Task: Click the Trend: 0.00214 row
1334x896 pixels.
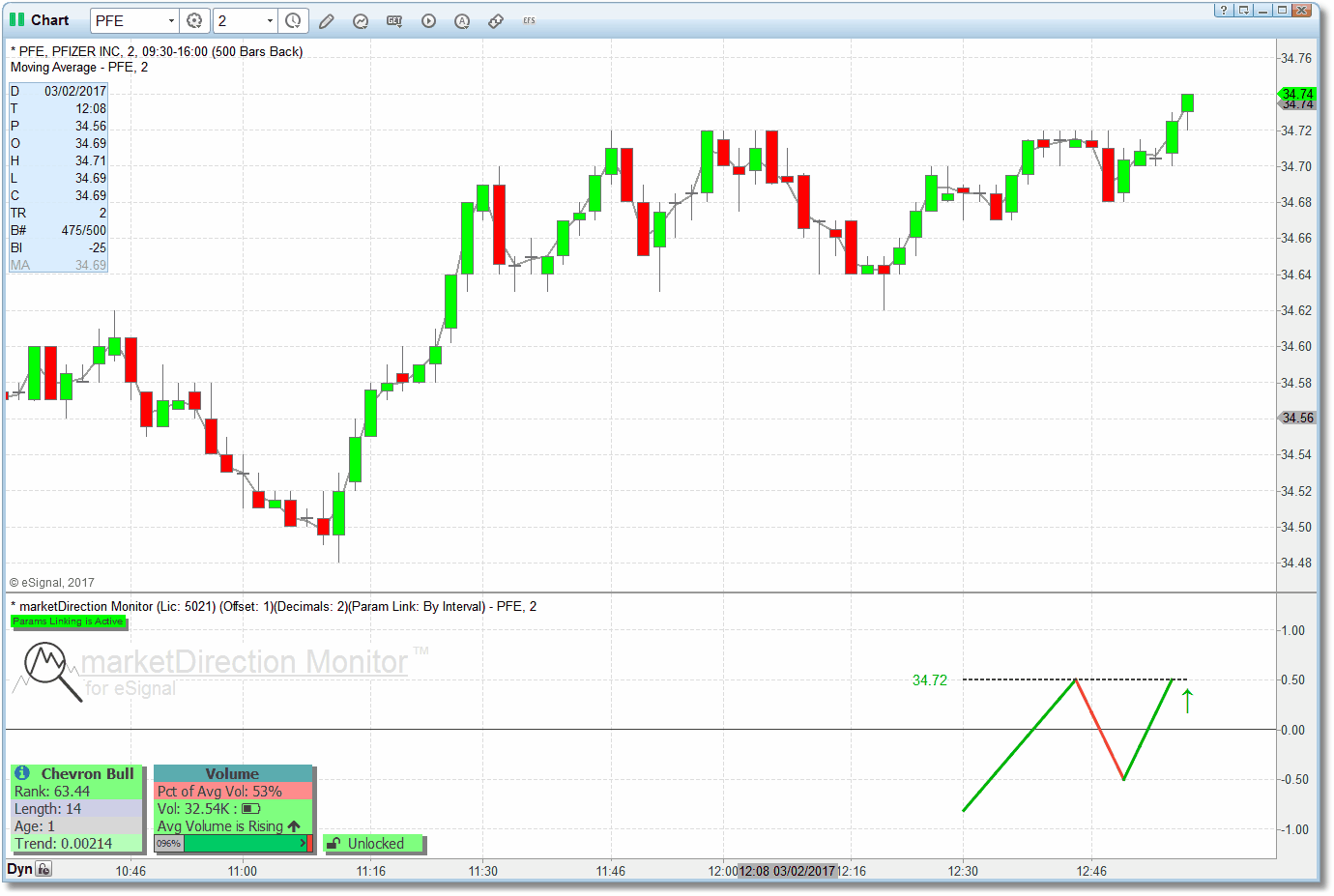Action: pyautogui.click(x=77, y=844)
